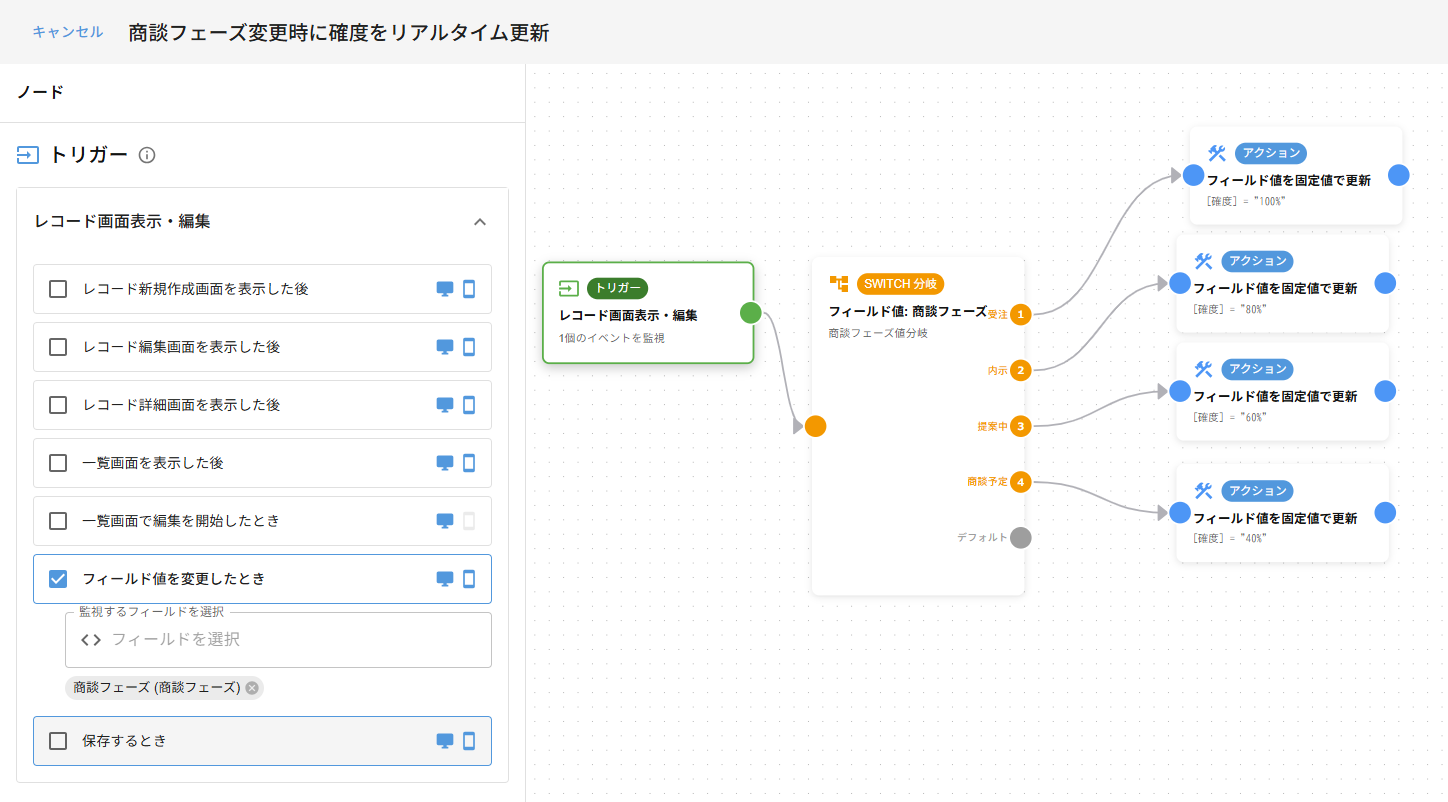Click the trigger node's green arrow icon
This screenshot has width=1448, height=802.
pos(568,288)
